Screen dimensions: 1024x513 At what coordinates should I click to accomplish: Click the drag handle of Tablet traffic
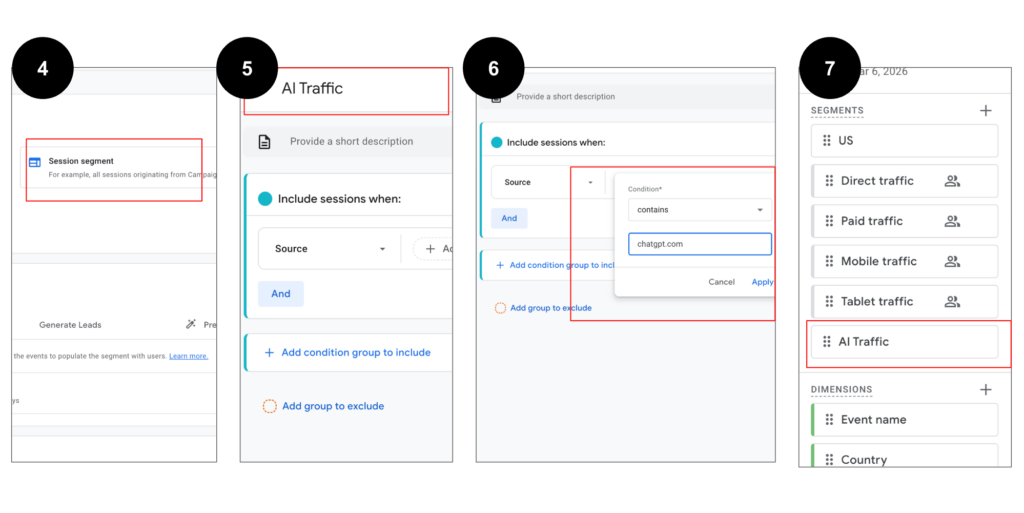click(829, 302)
